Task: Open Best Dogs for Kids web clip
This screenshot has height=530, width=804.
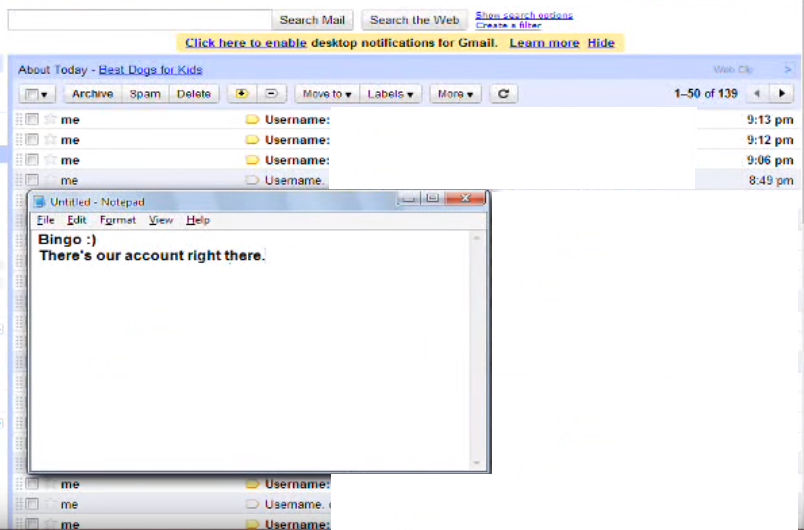Action: [150, 70]
